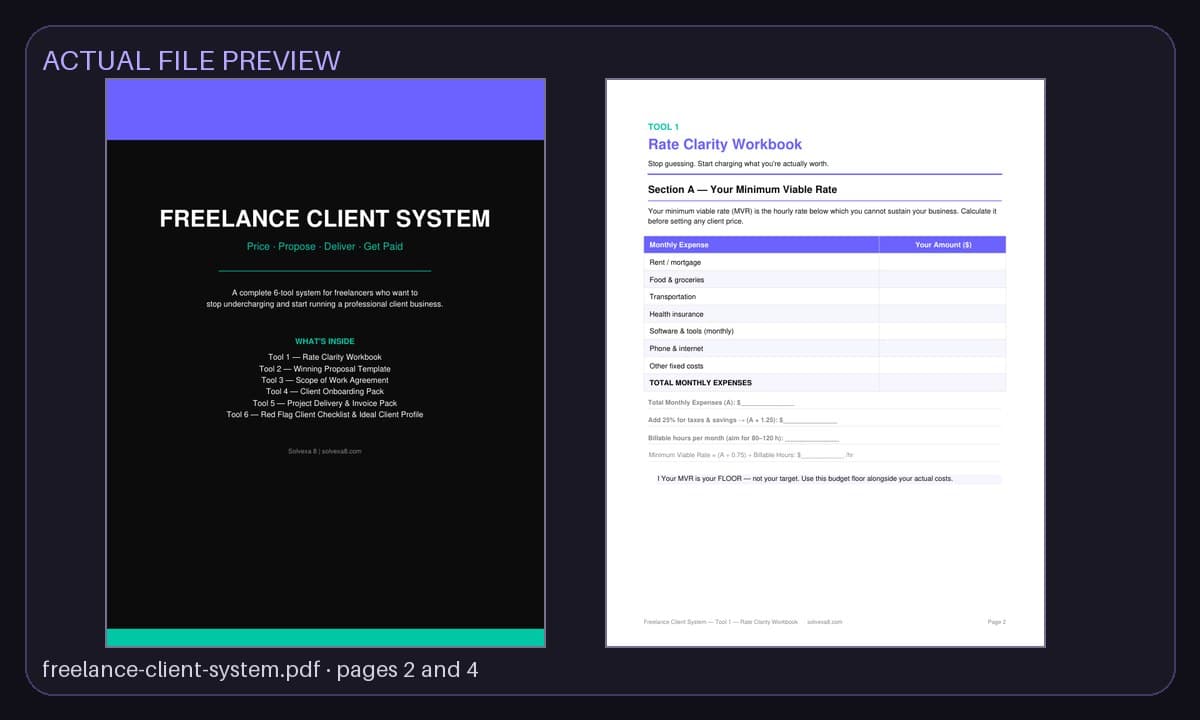Click the 'Minimum Viable Rate =' formula line
This screenshot has height=720, width=1200.
750,455
